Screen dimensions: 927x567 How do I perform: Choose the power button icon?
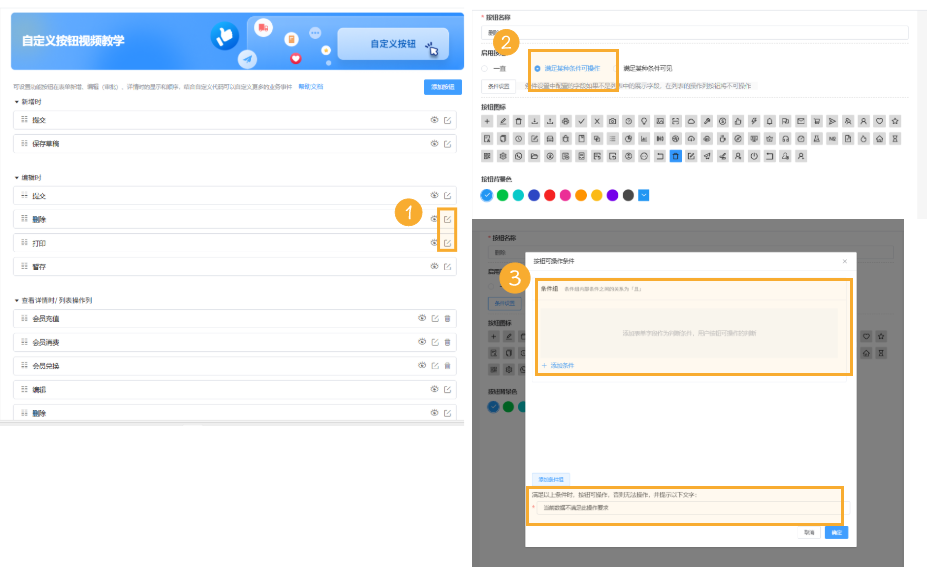point(754,156)
